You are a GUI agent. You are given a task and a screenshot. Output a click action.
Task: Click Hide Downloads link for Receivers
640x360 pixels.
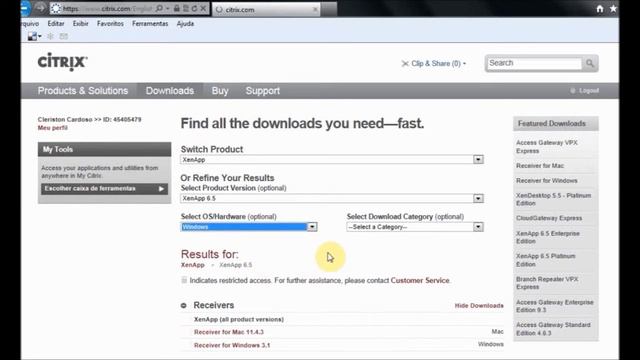(479, 306)
